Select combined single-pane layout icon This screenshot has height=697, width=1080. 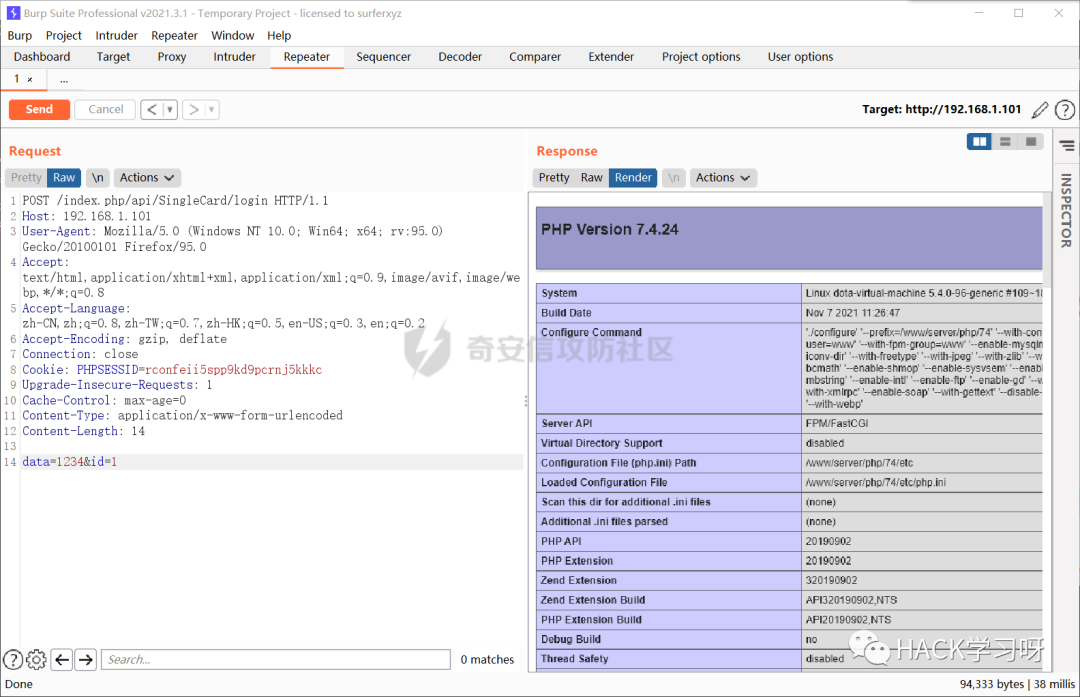[x=1031, y=142]
